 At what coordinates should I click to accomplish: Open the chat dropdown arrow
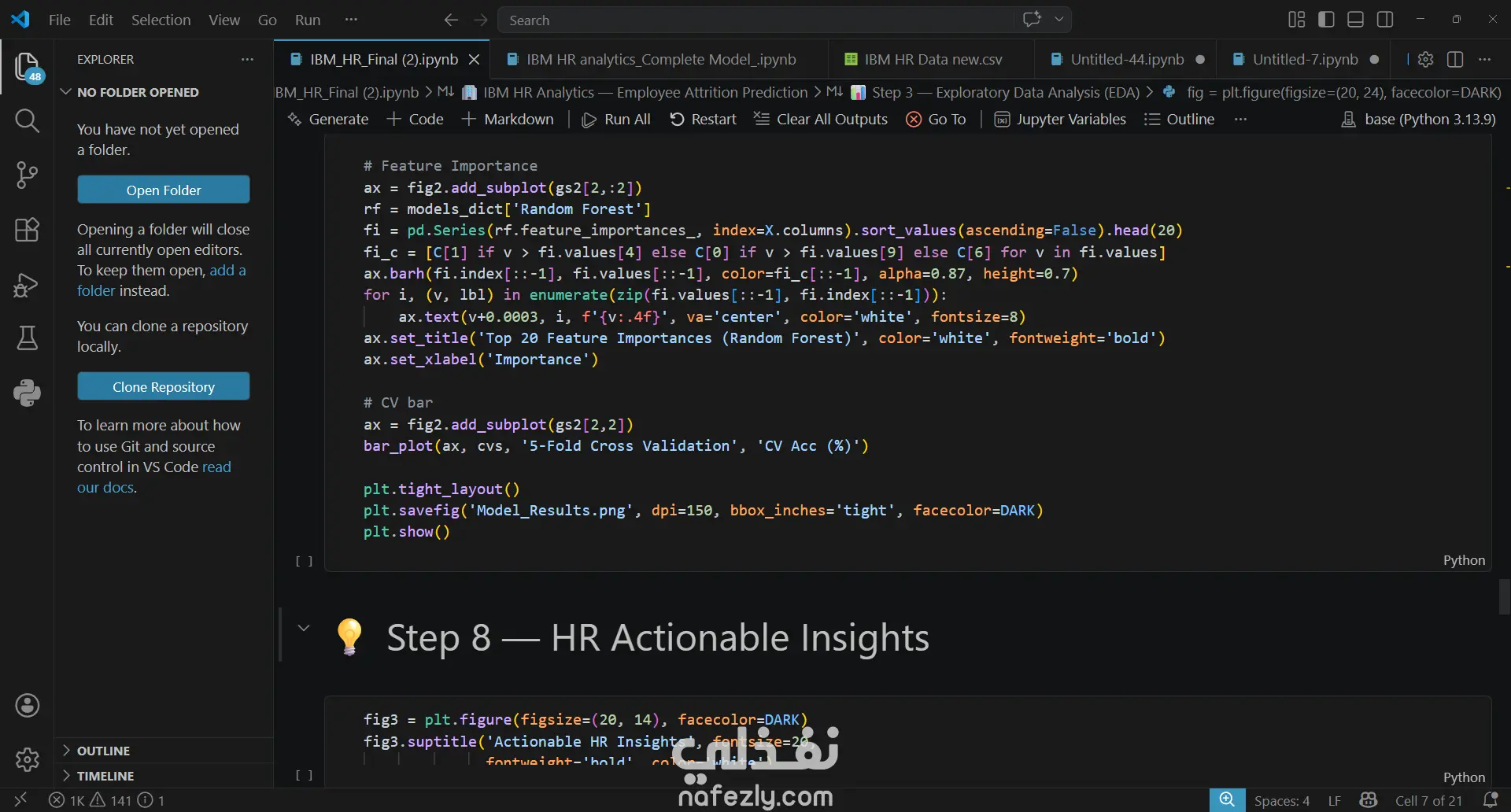click(1059, 20)
